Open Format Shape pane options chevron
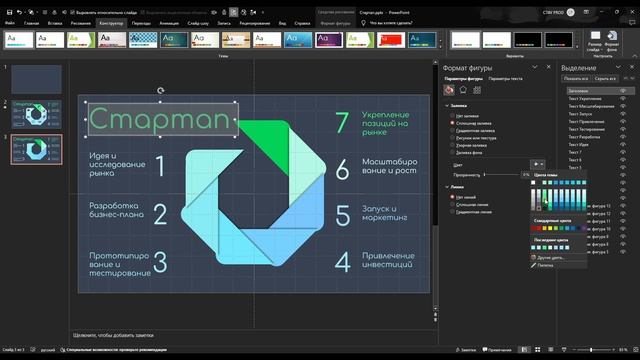Screen dimensions: 640x360 click(x=535, y=67)
